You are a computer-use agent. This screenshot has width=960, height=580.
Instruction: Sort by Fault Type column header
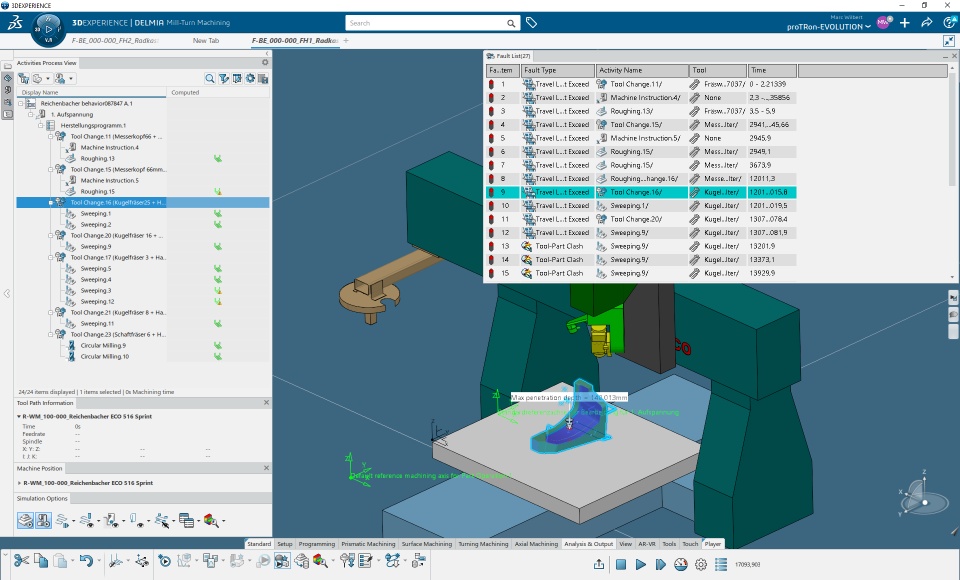pos(558,70)
